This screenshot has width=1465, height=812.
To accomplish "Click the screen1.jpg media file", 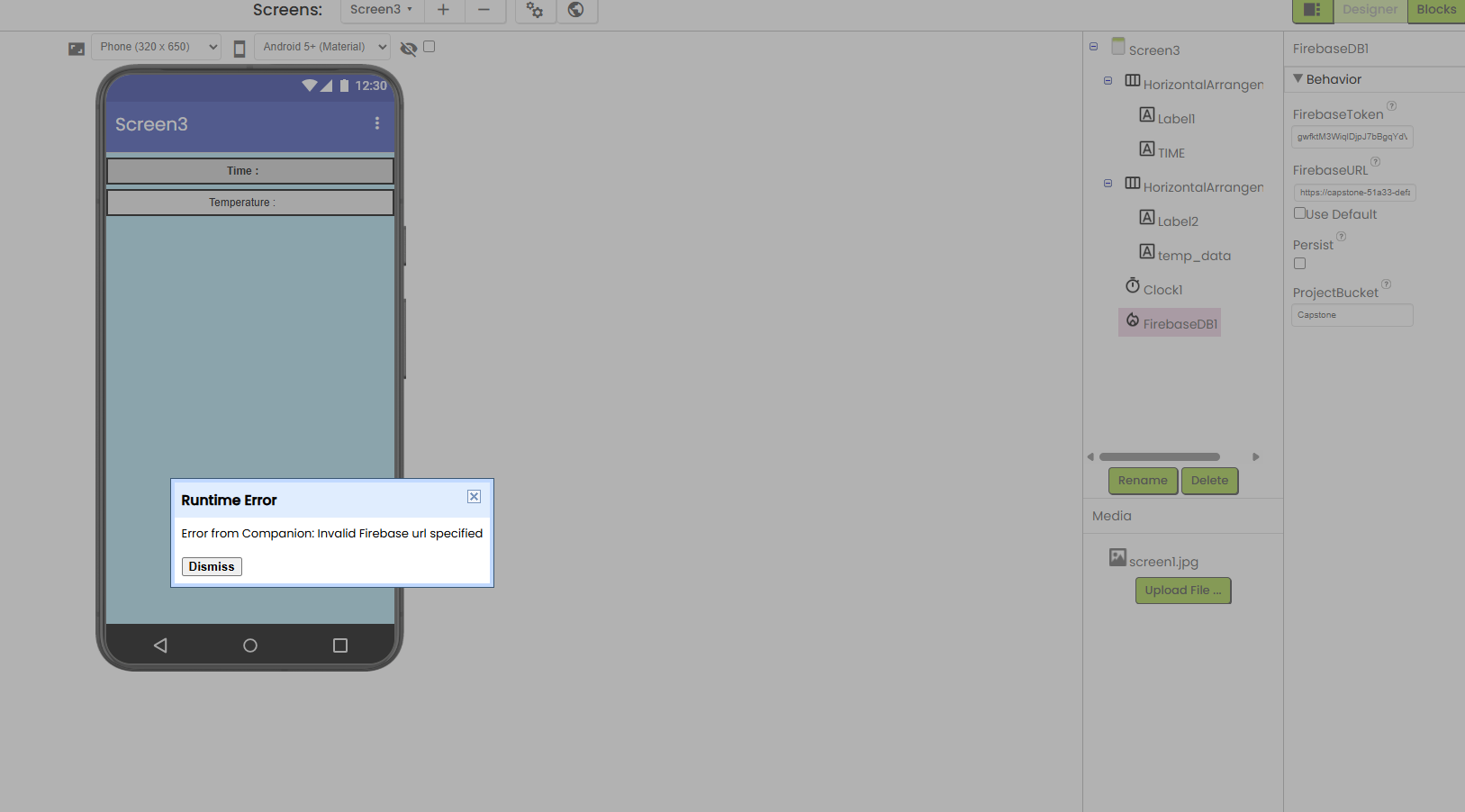I will (1162, 562).
